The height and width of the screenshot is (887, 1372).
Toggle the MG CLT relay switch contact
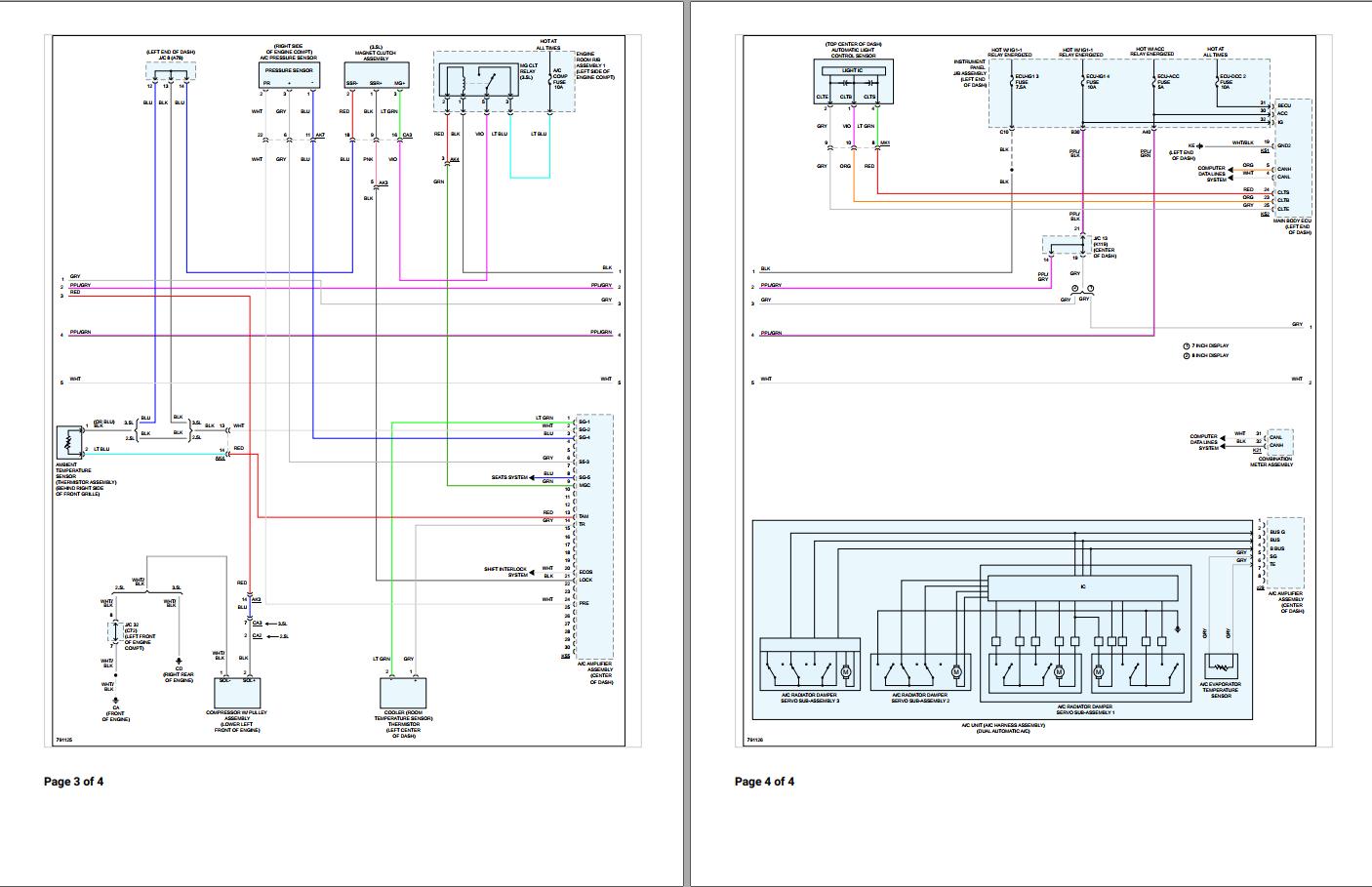(x=489, y=83)
